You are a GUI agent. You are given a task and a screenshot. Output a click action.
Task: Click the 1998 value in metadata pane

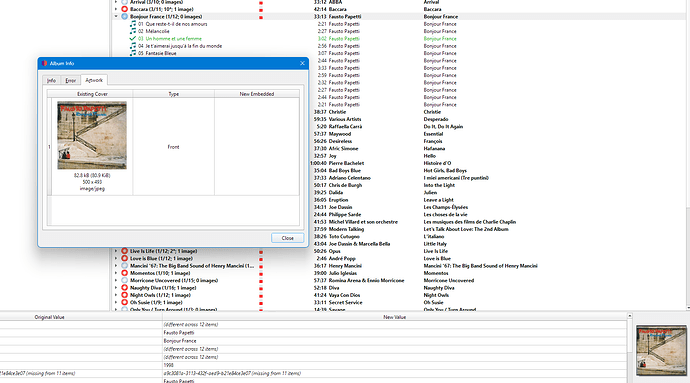click(x=169, y=365)
